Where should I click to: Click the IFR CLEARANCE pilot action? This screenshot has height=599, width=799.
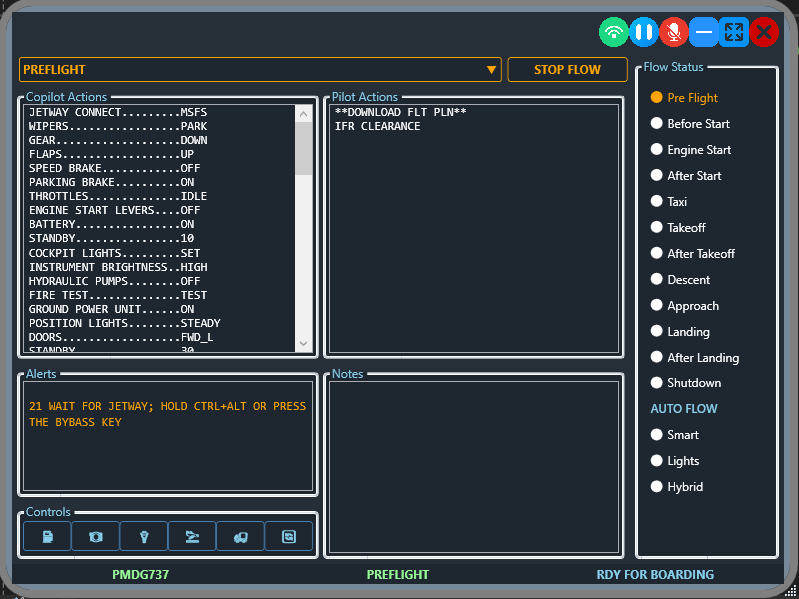point(377,127)
